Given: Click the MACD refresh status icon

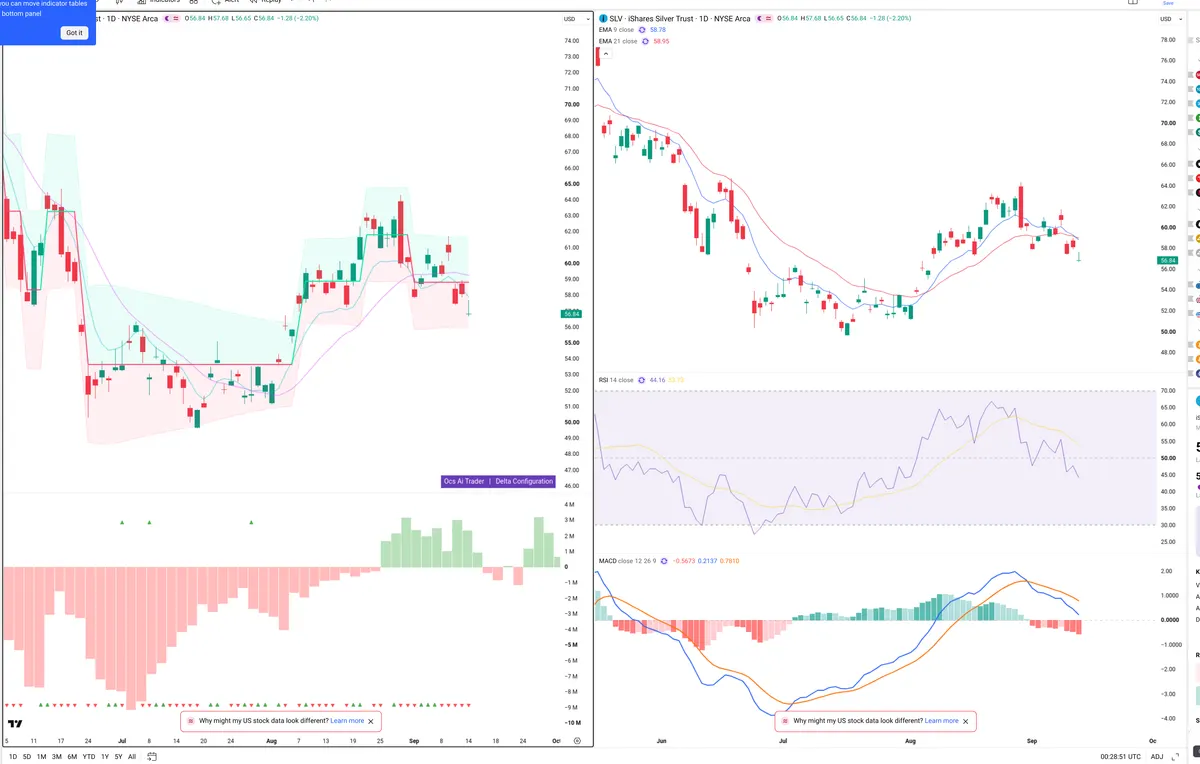Looking at the screenshot, I should click(x=662, y=561).
